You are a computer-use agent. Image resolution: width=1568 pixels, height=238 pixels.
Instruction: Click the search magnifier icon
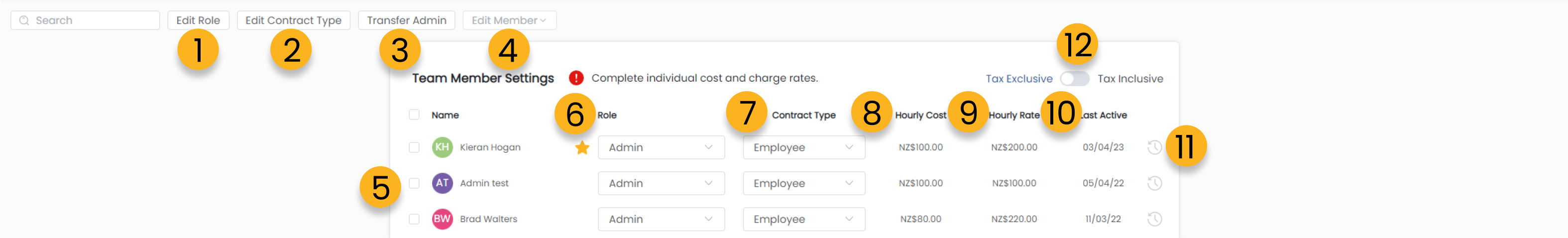(x=24, y=20)
